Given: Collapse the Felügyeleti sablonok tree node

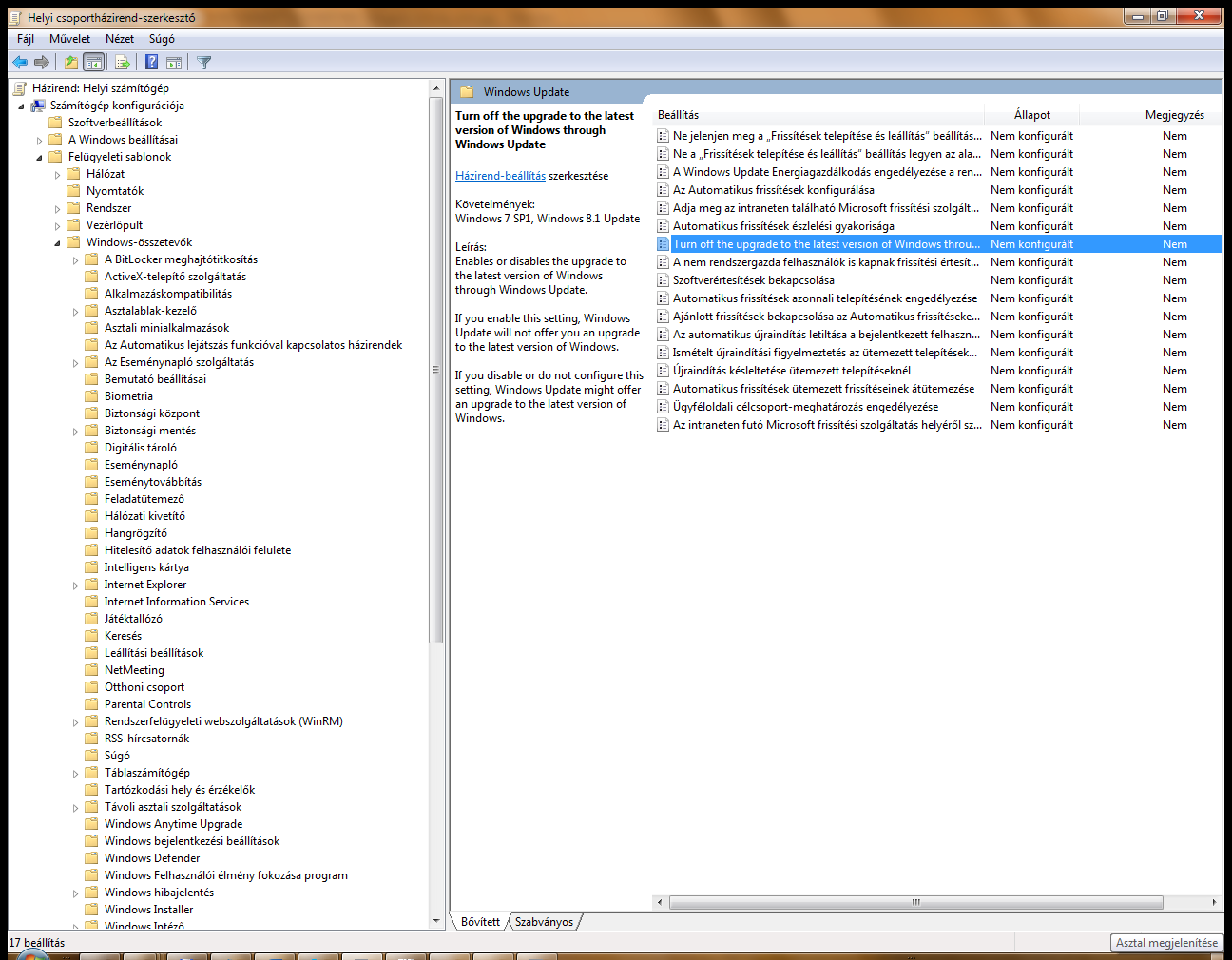Looking at the screenshot, I should tap(39, 157).
